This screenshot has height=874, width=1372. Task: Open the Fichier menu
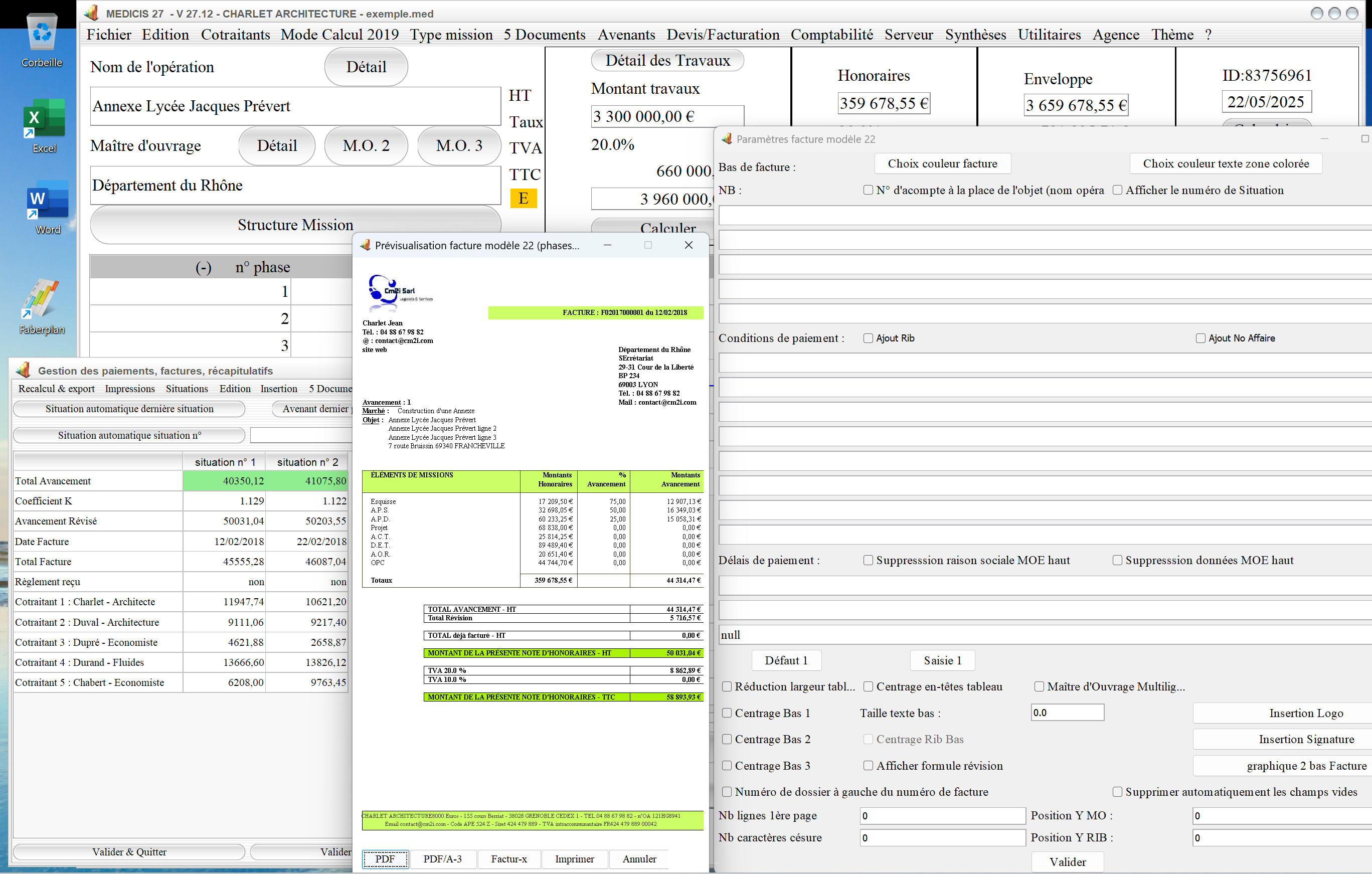[109, 35]
